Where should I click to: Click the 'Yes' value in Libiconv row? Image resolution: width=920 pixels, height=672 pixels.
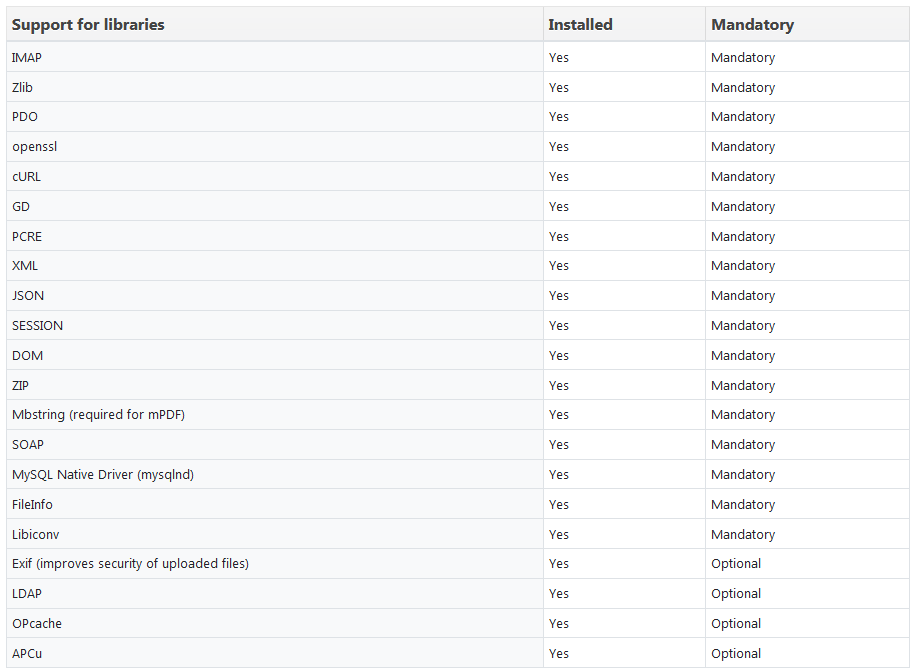click(559, 535)
